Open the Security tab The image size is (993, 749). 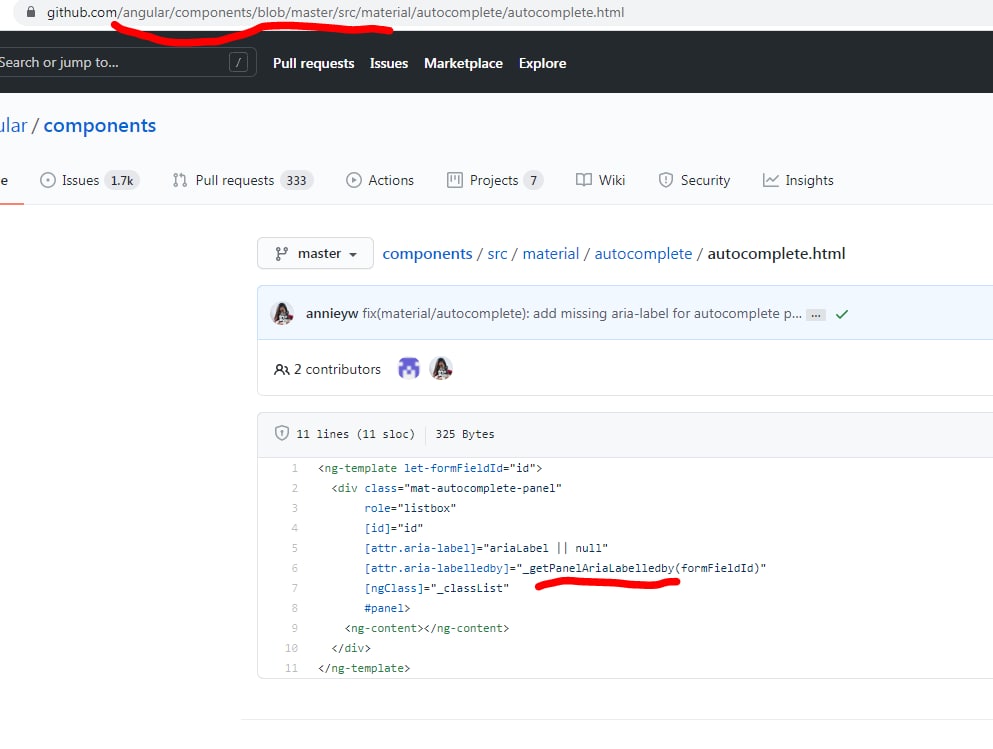(694, 180)
